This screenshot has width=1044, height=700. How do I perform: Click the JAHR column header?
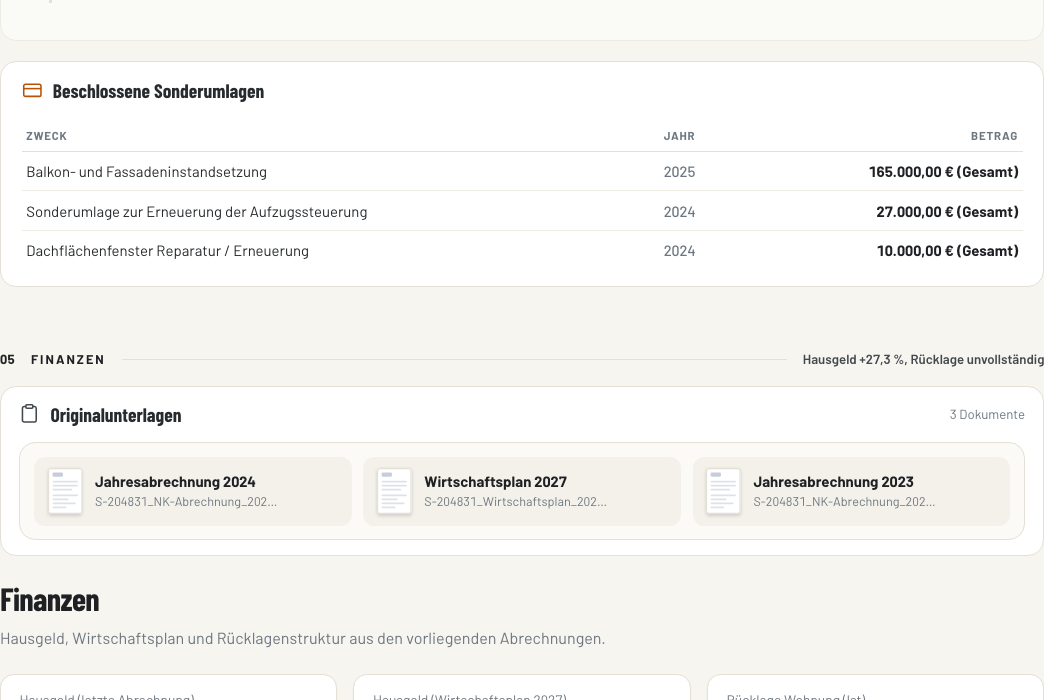tap(679, 136)
